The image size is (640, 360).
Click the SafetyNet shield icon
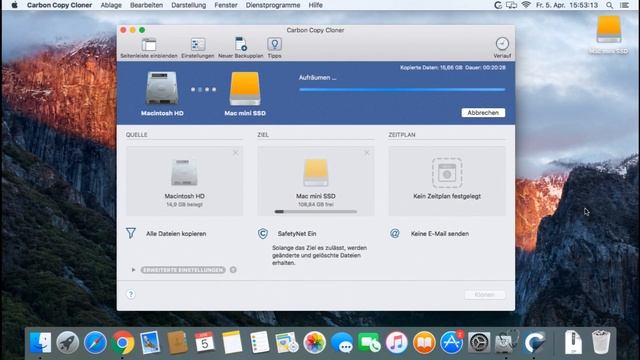coord(263,233)
